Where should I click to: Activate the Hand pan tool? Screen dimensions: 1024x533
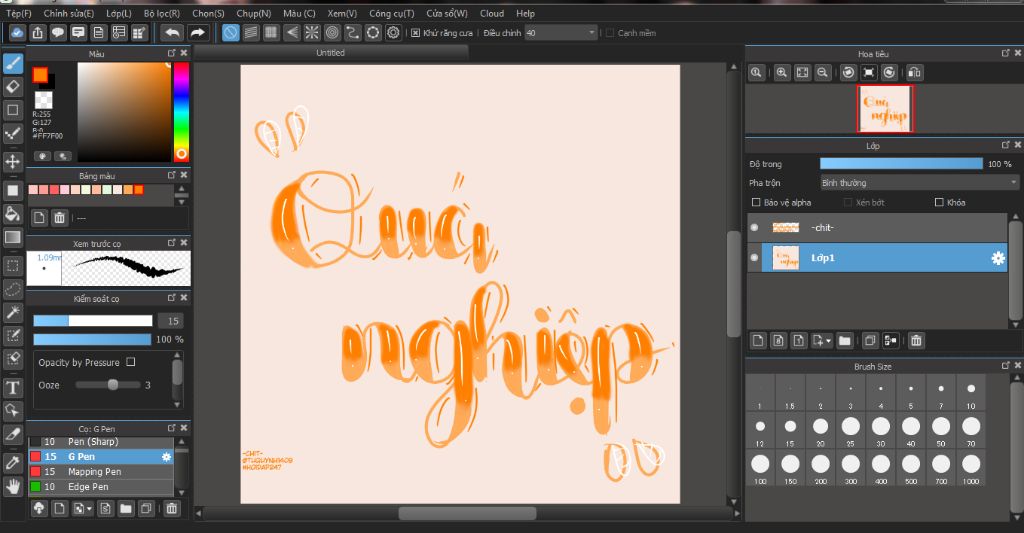click(x=13, y=486)
